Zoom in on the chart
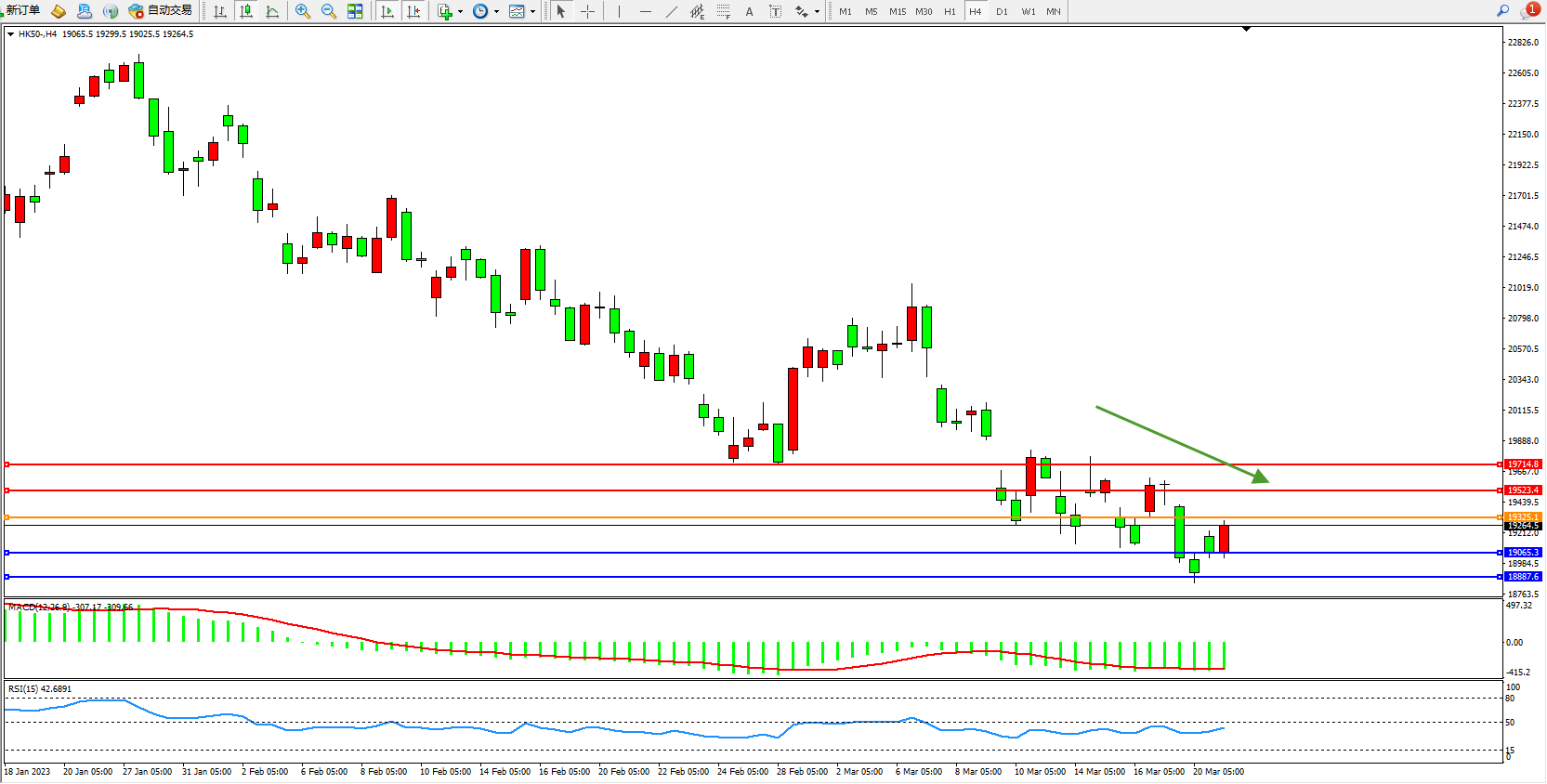This screenshot has width=1547, height=784. 303,12
